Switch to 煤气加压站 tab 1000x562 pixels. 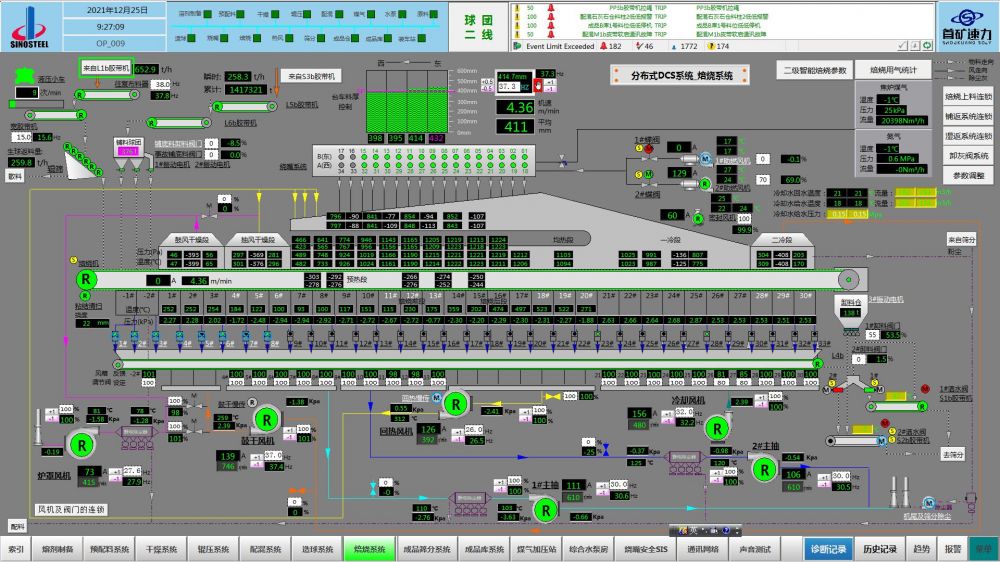(536, 549)
